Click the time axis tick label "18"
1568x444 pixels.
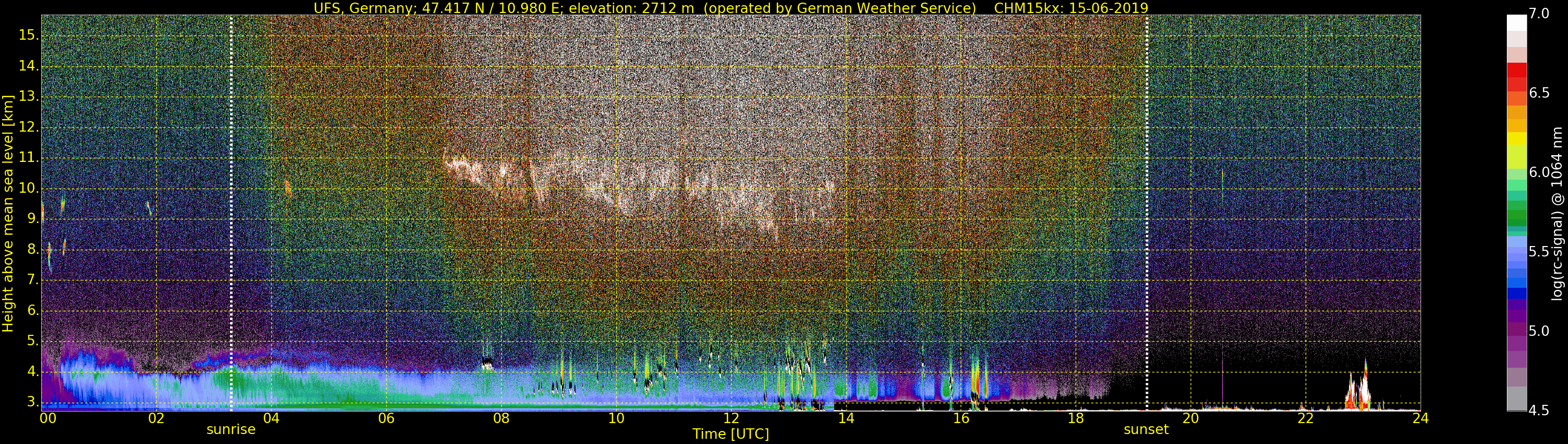tap(1076, 418)
